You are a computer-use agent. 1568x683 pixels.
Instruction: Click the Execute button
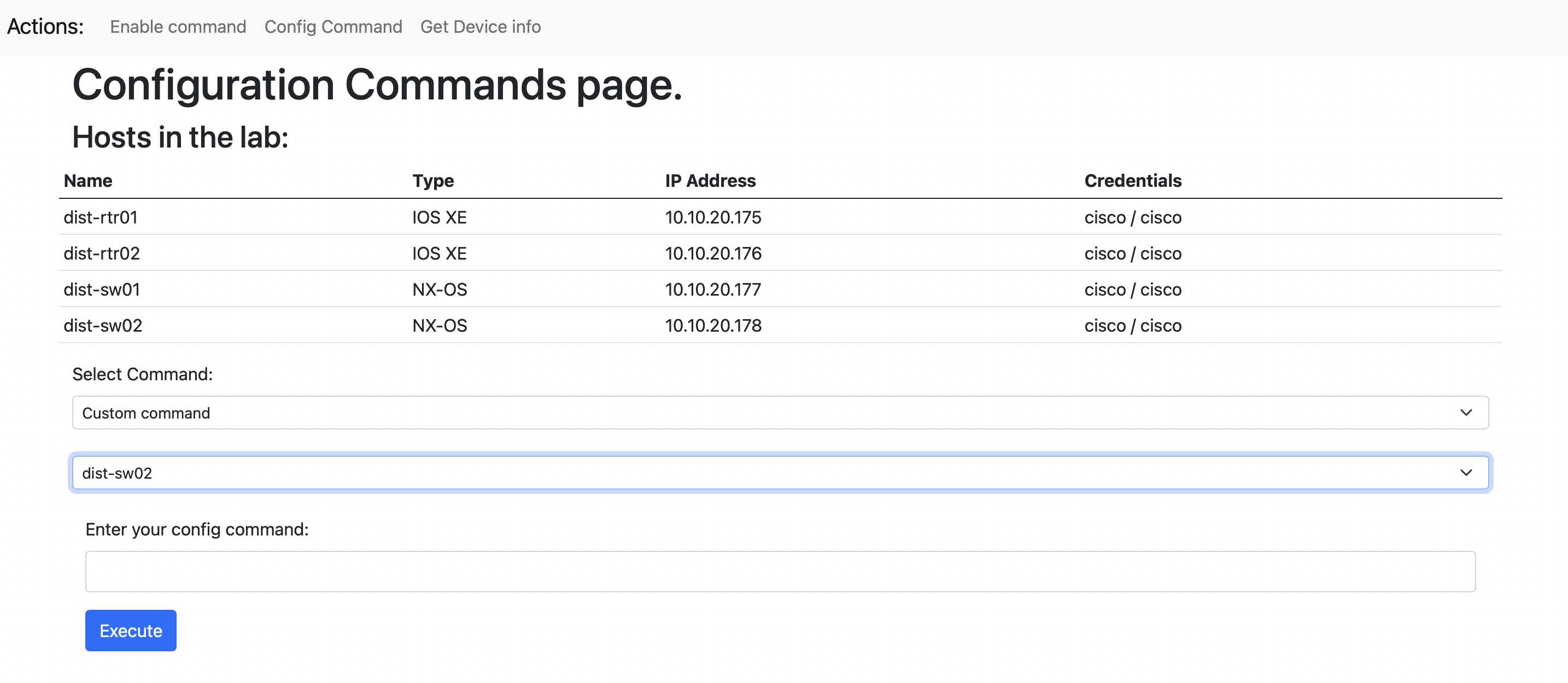tap(130, 630)
